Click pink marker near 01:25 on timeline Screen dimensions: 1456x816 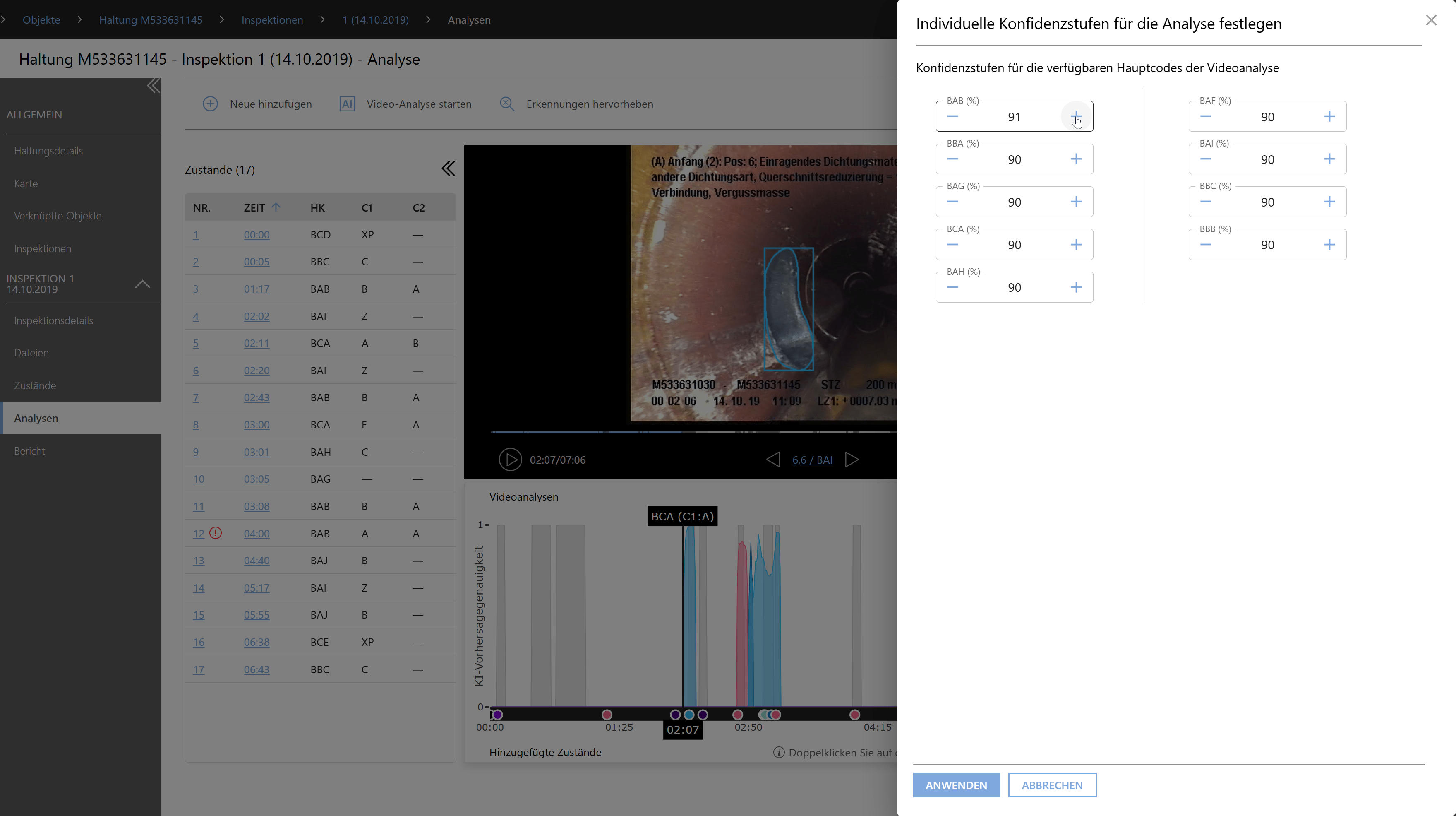[x=607, y=715]
